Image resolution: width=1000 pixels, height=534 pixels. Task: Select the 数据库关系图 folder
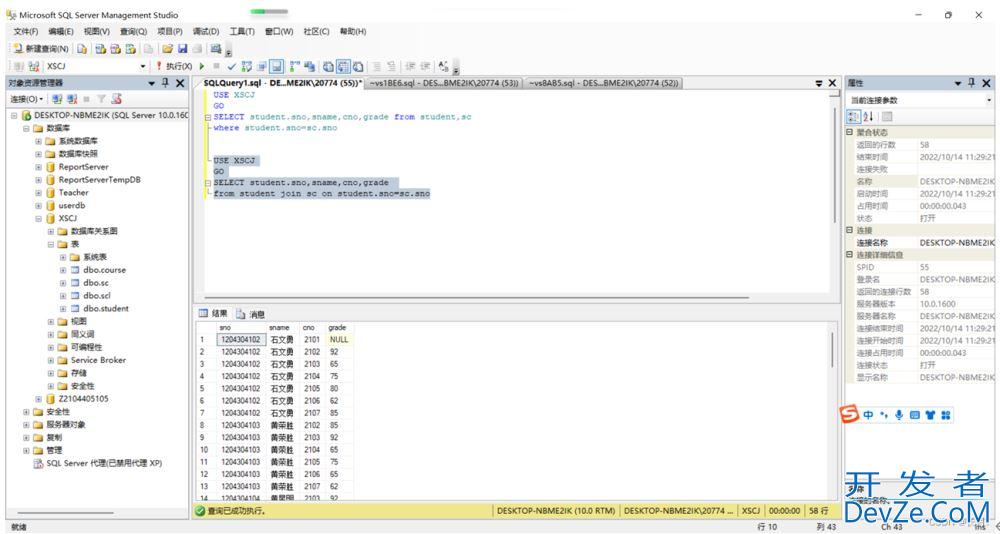[x=94, y=231]
